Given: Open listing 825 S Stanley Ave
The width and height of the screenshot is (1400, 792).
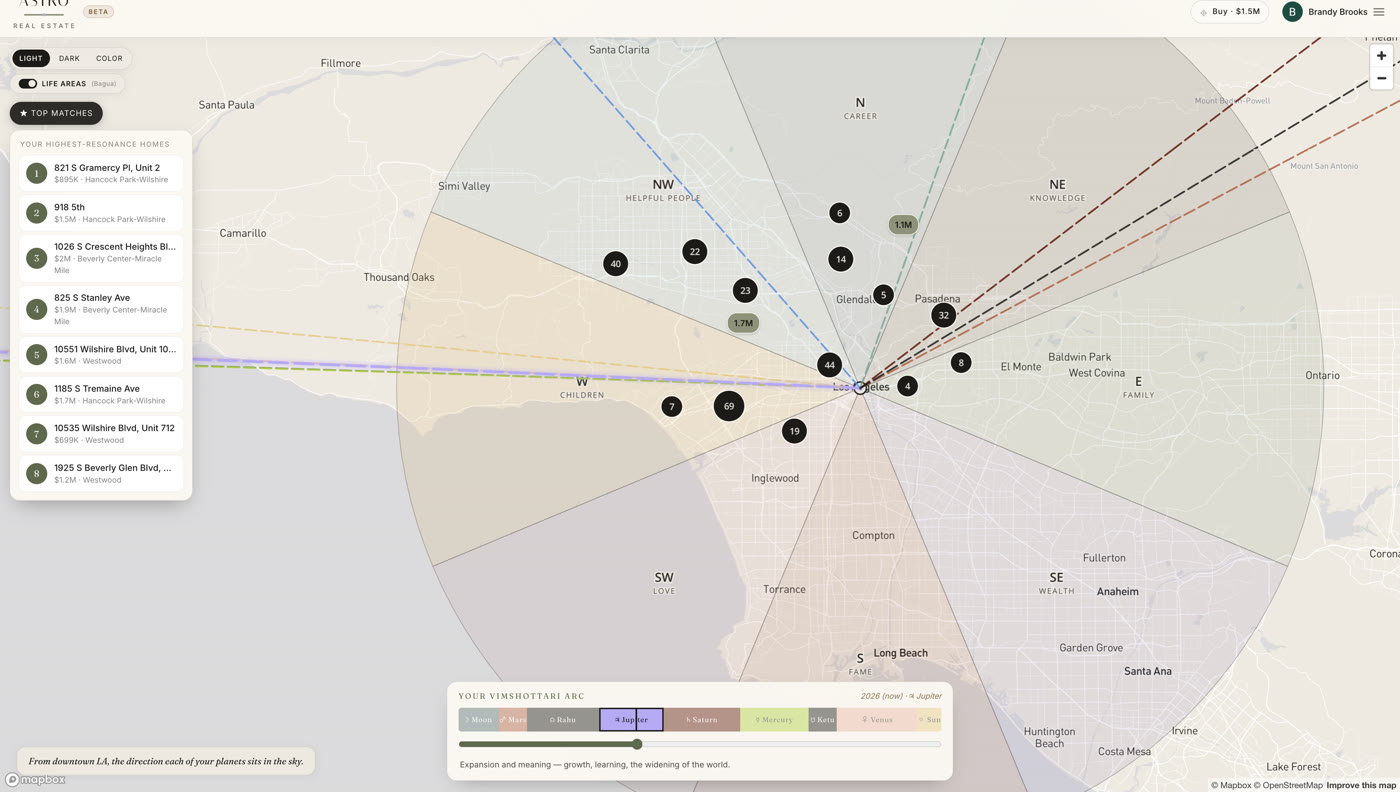Looking at the screenshot, I should click(x=101, y=309).
